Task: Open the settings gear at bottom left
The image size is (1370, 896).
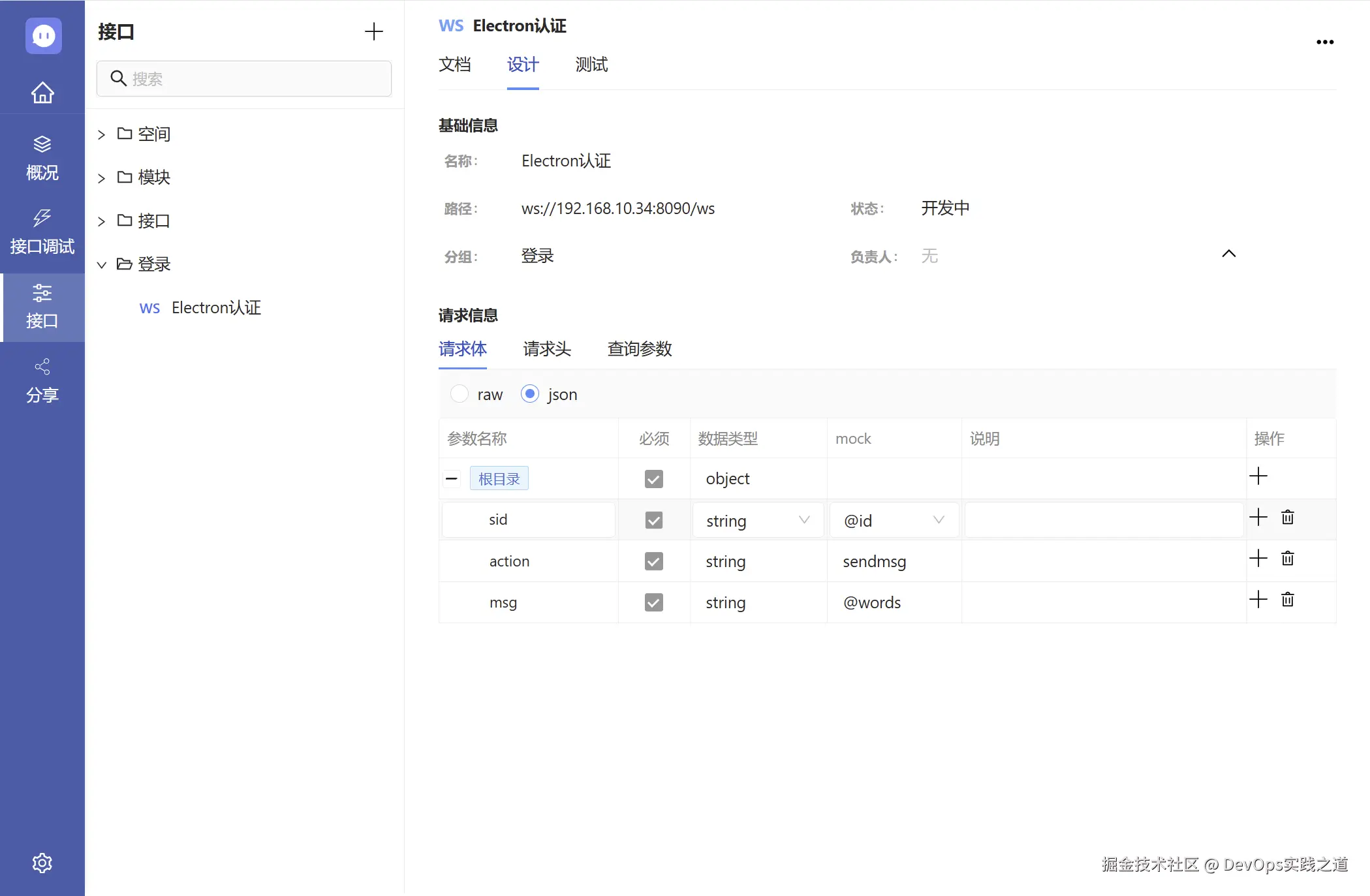Action: [42, 863]
